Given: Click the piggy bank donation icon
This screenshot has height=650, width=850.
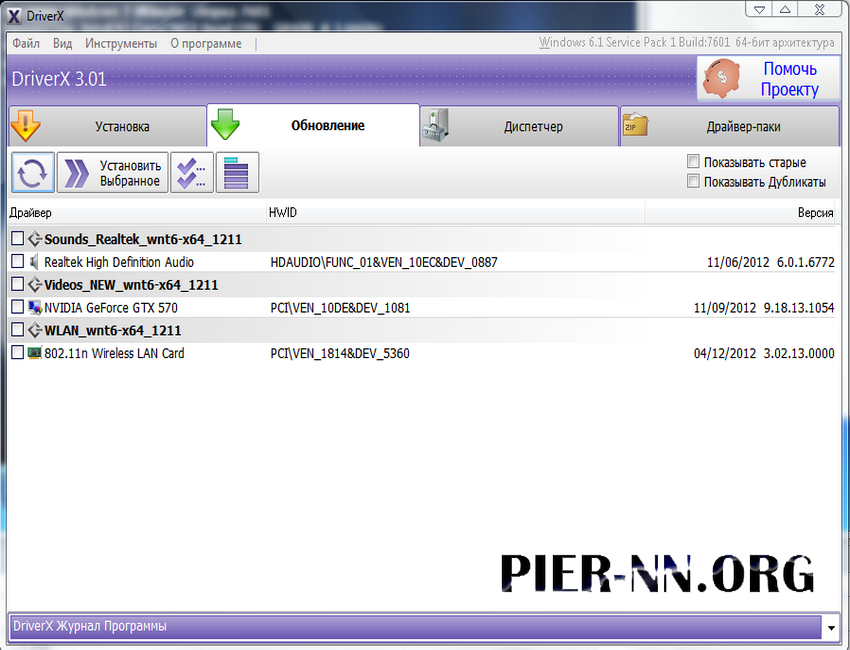Looking at the screenshot, I should pos(721,79).
